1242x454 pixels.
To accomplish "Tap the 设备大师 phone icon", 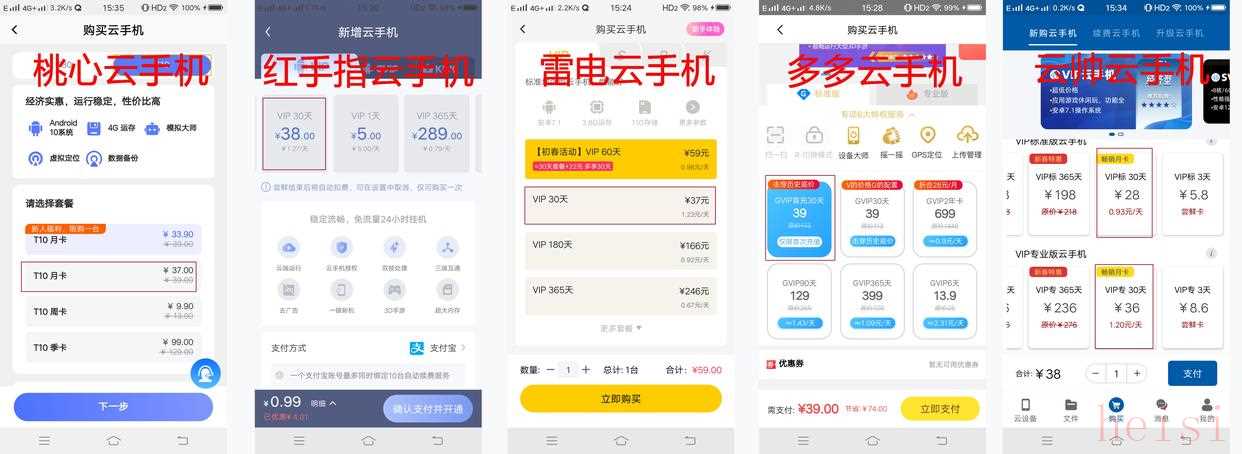I will [853, 136].
